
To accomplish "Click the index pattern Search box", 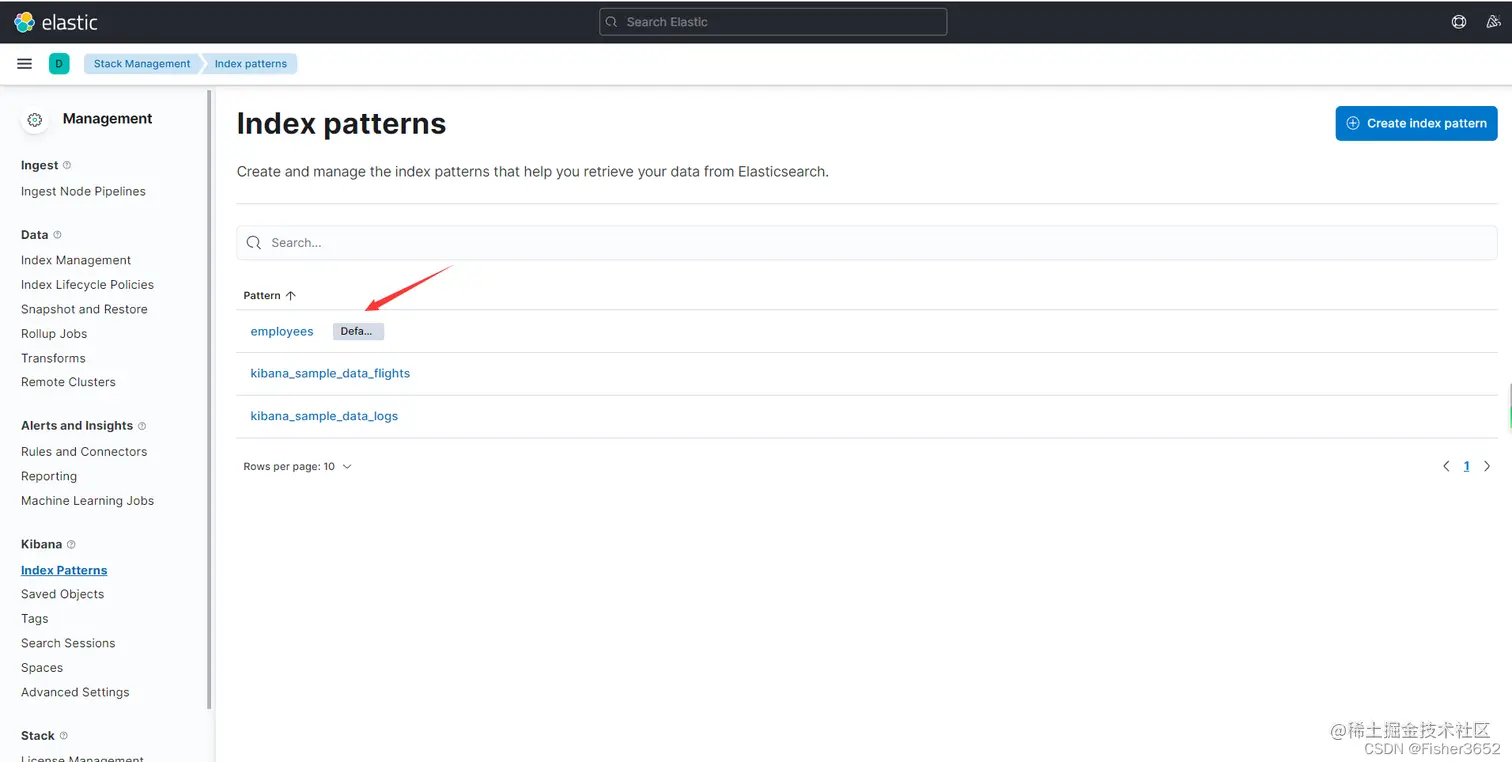I will click(x=867, y=243).
